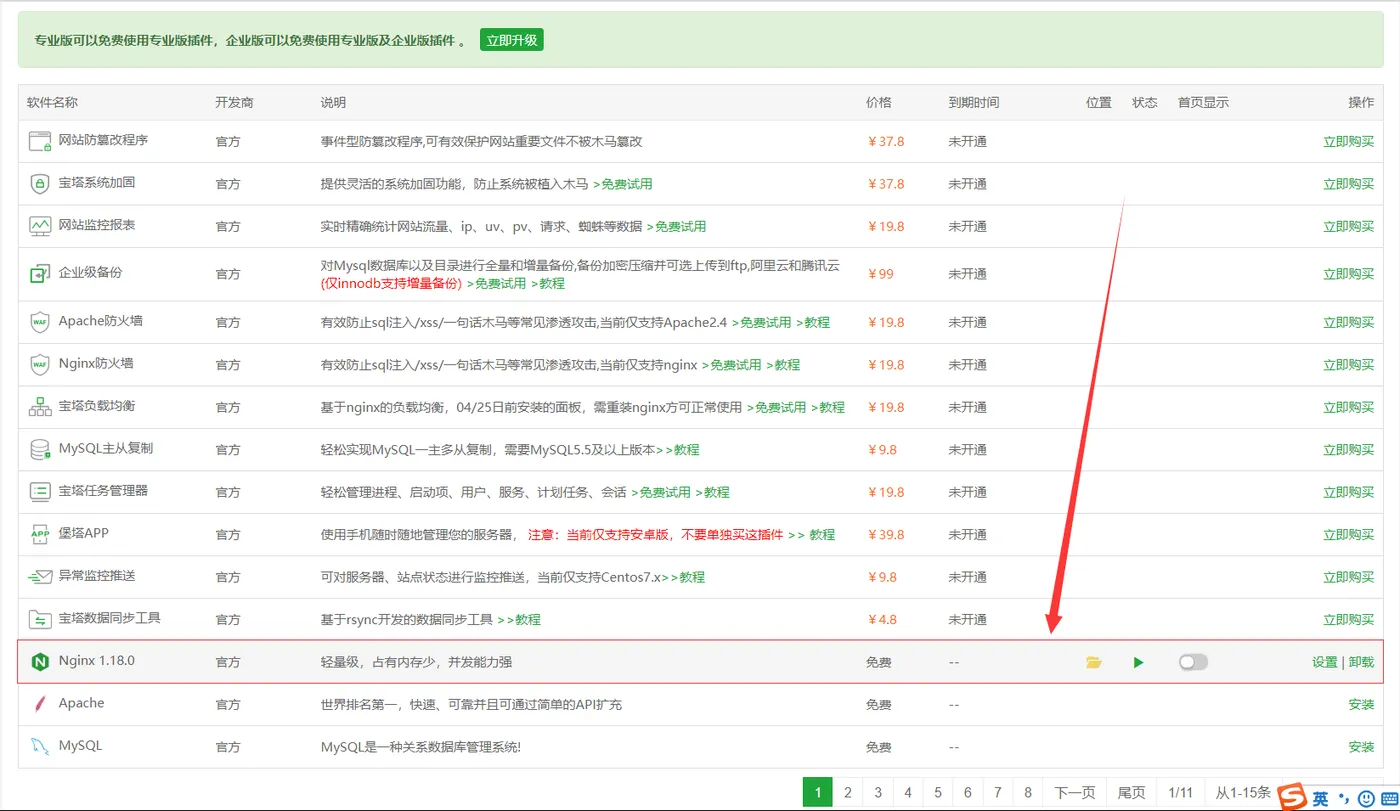The width and height of the screenshot is (1400, 811).
Task: Buy 堡塔APP via 立即购买
Action: pos(1348,535)
